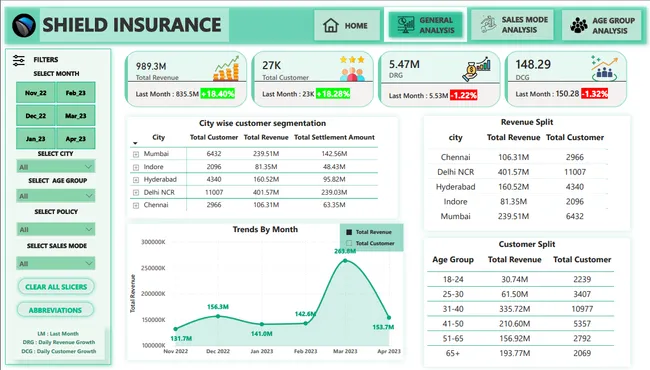Click the Feb 2023 data point 142.6M
Viewport: 650px width, 370px height.
tap(306, 323)
